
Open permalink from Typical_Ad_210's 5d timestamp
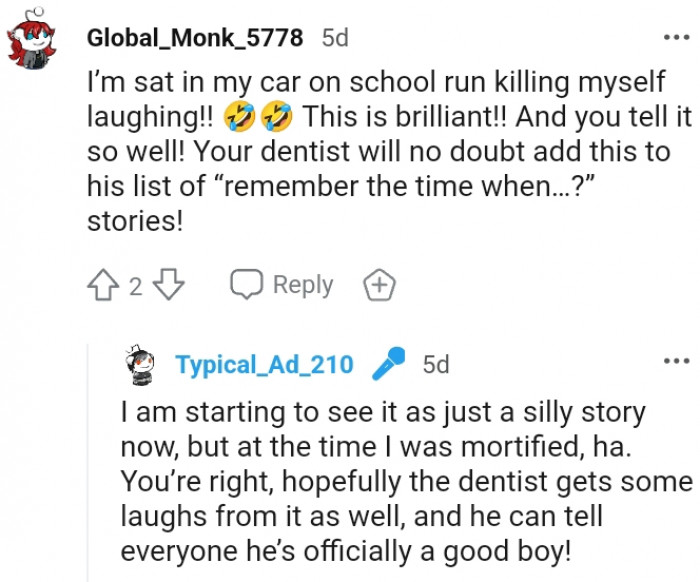tap(436, 366)
